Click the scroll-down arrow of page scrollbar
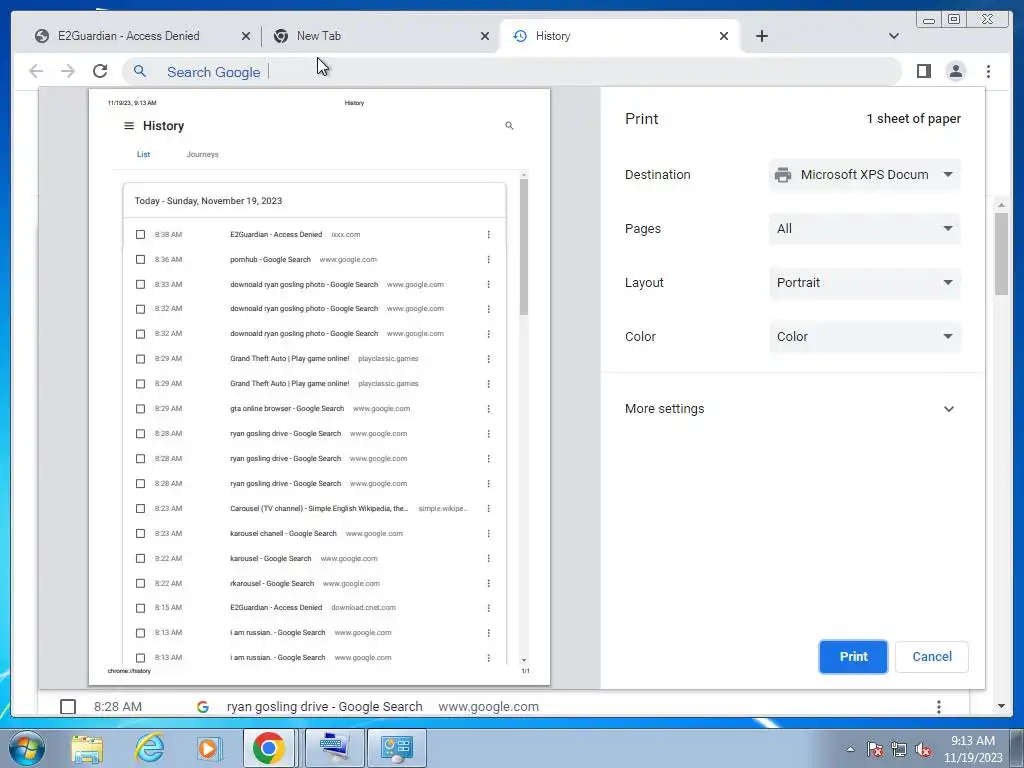 [1001, 706]
